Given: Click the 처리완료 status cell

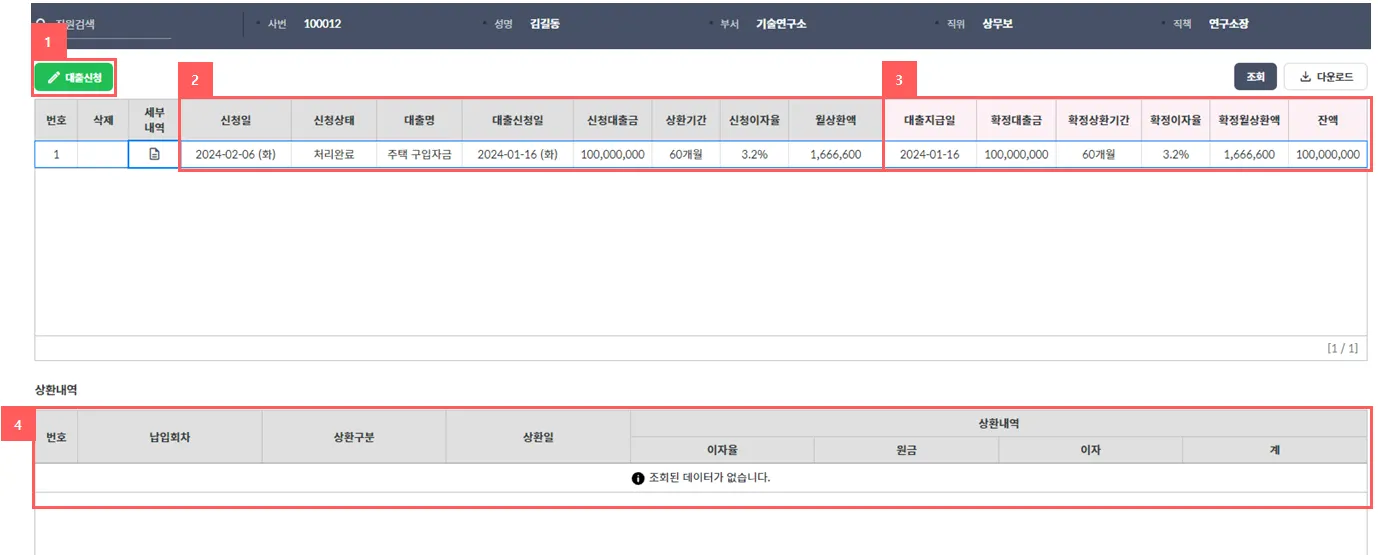Looking at the screenshot, I should point(335,155).
